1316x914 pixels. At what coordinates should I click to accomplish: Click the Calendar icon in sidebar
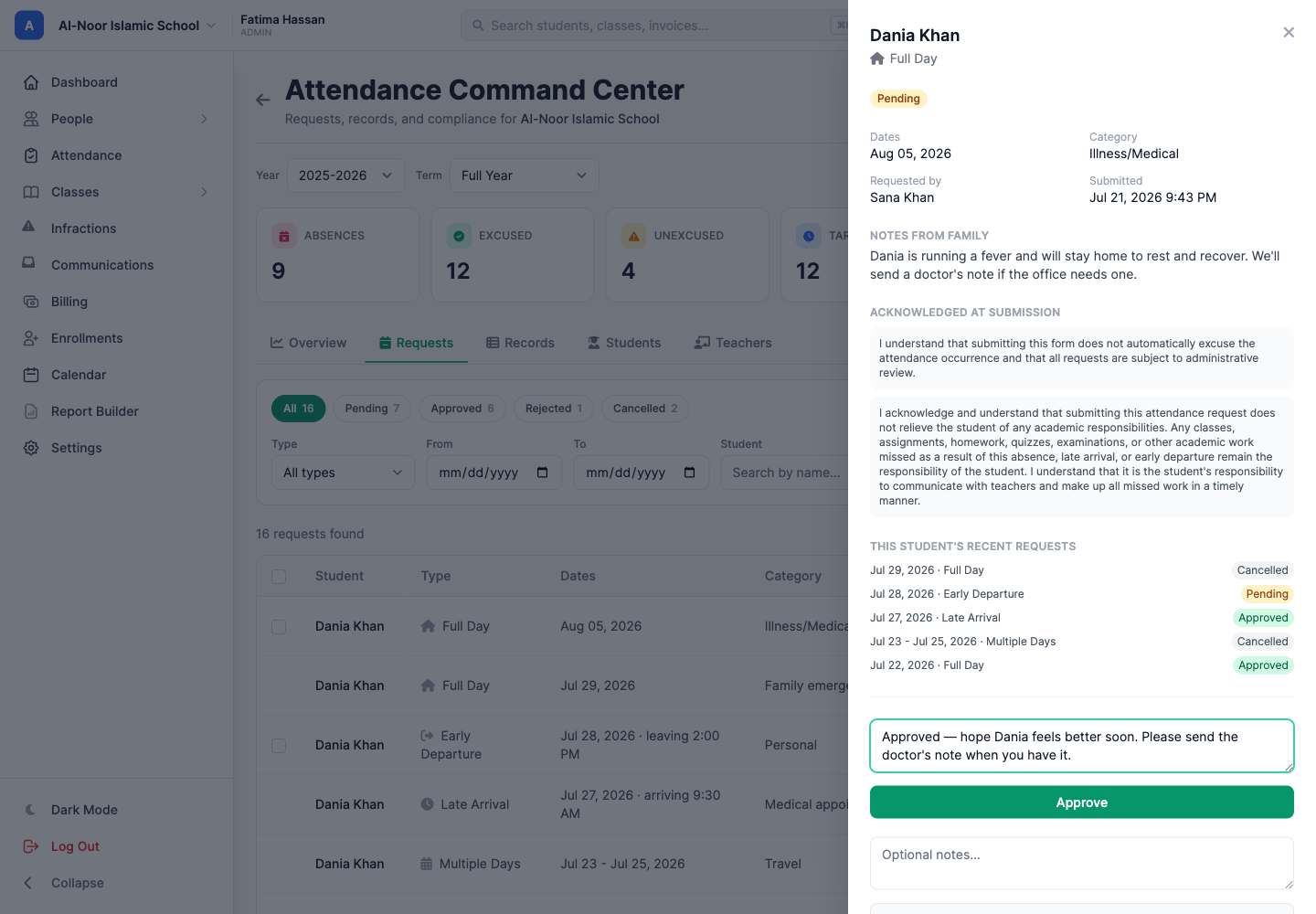(x=31, y=375)
